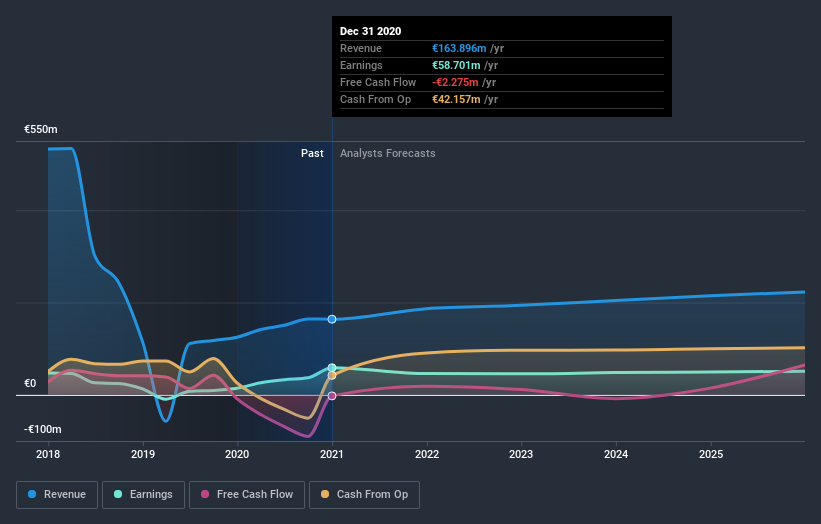The width and height of the screenshot is (821, 524).
Task: Click the €0 y-axis label
Action: tap(30, 383)
